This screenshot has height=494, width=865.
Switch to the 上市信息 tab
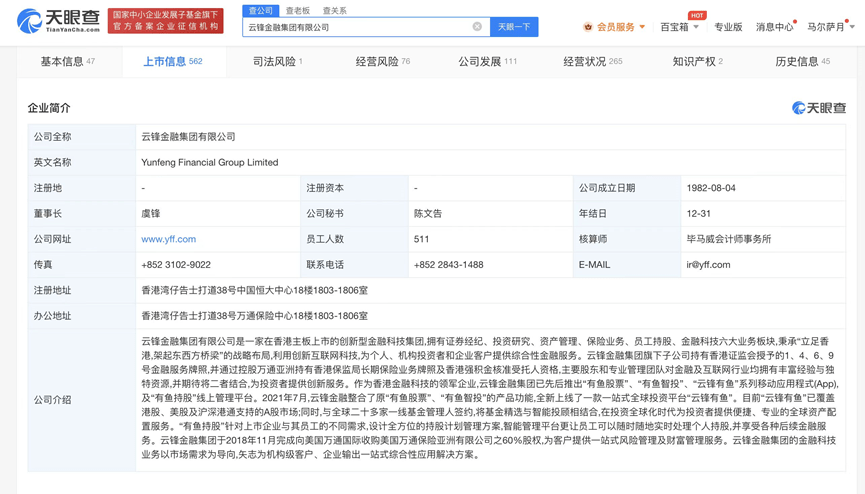173,61
